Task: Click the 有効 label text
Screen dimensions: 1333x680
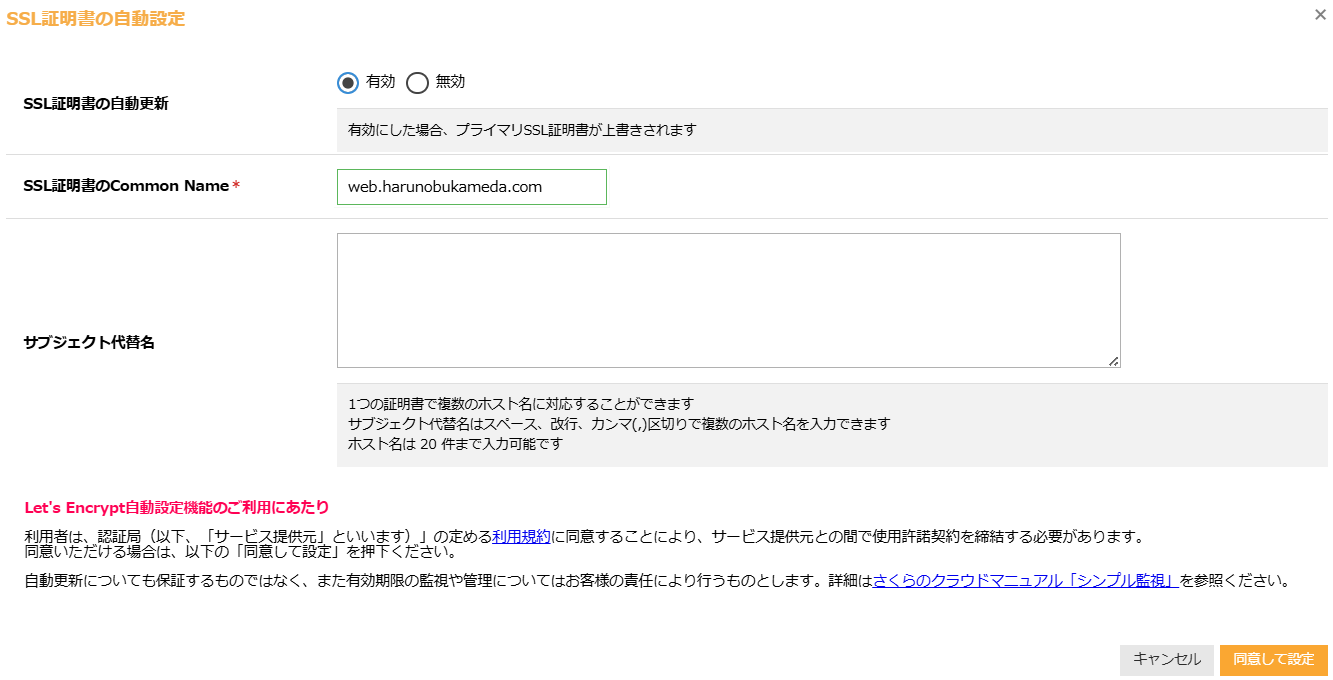Action: tap(381, 82)
